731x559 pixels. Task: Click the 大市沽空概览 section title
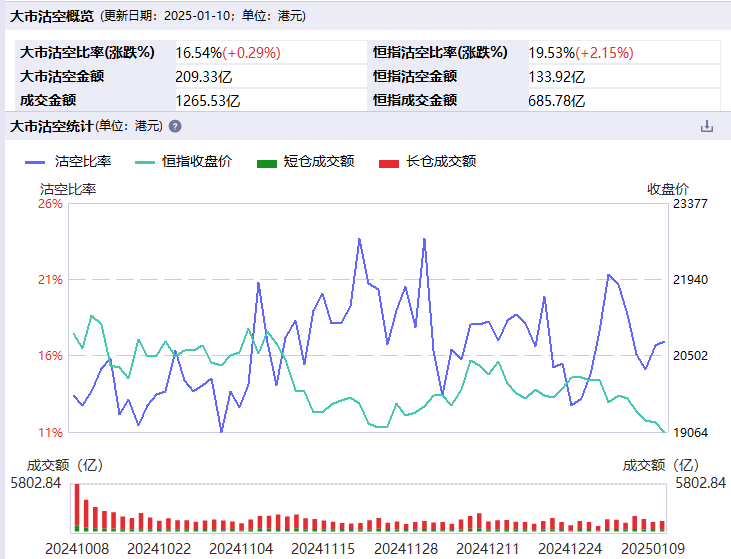pyautogui.click(x=52, y=16)
